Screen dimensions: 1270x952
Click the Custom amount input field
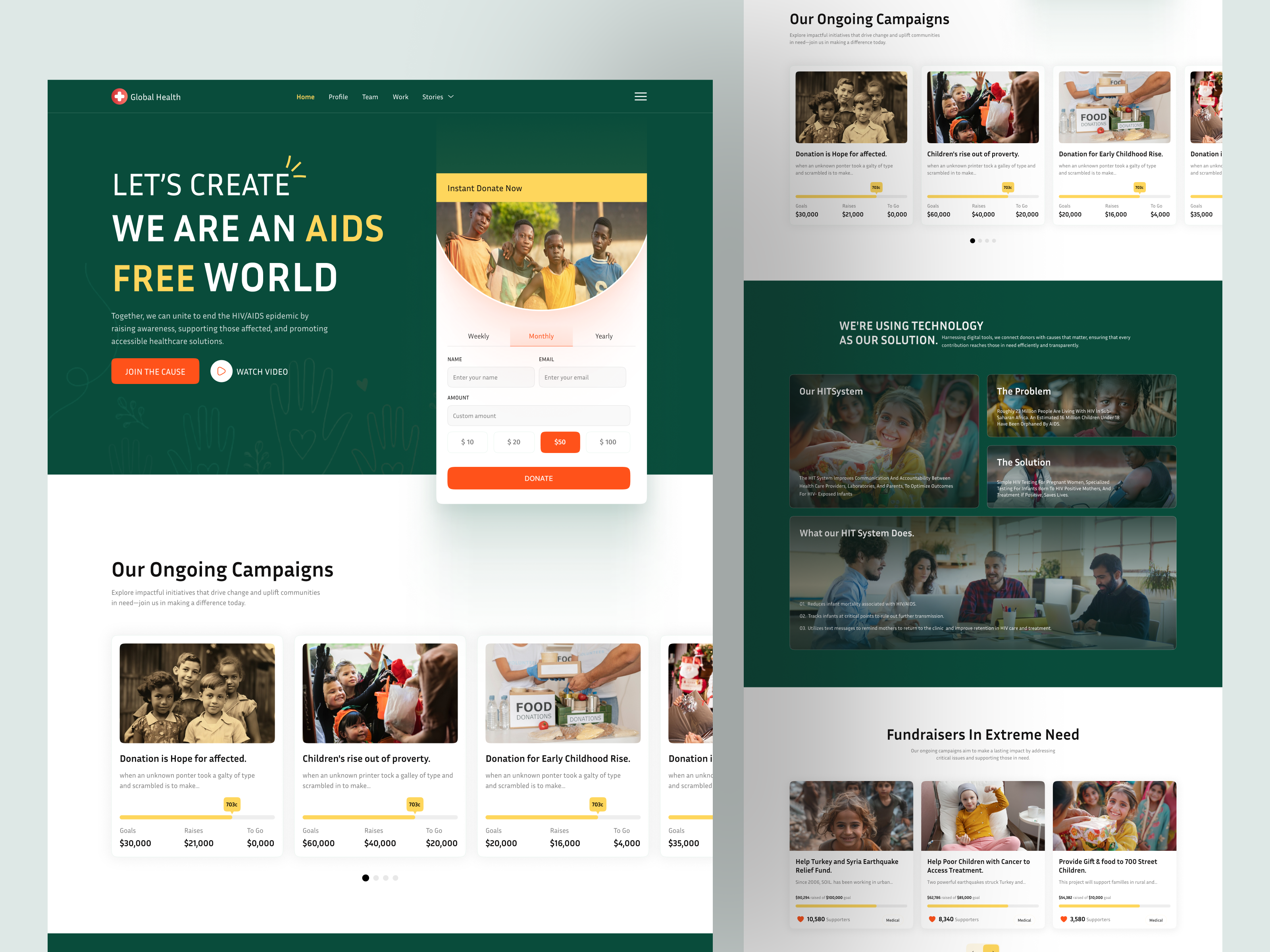click(x=539, y=415)
